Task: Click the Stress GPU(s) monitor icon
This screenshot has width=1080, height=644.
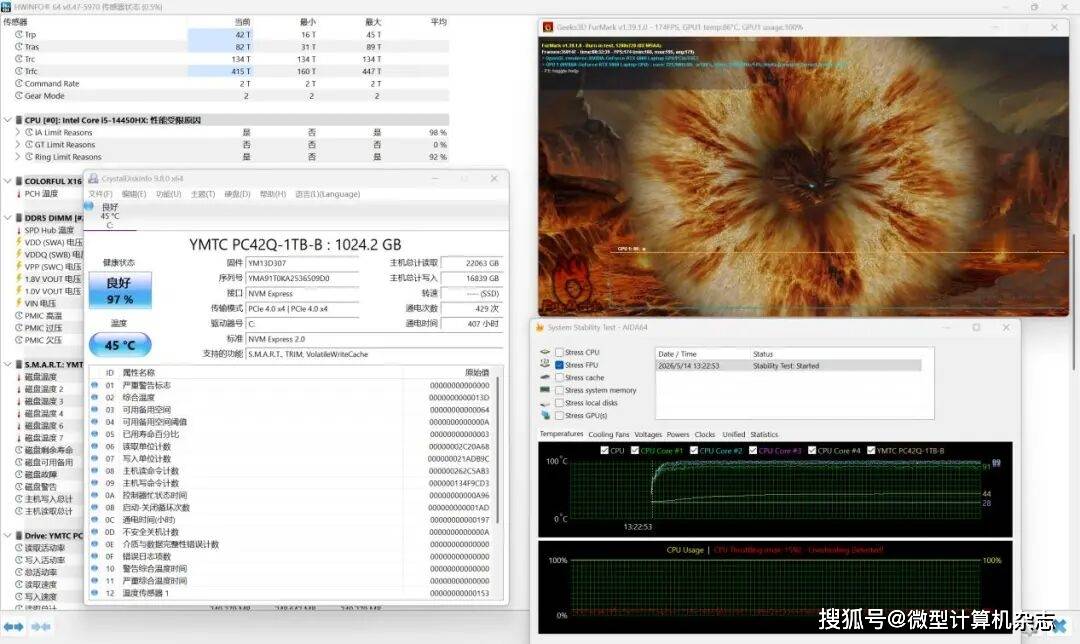Action: 545,415
